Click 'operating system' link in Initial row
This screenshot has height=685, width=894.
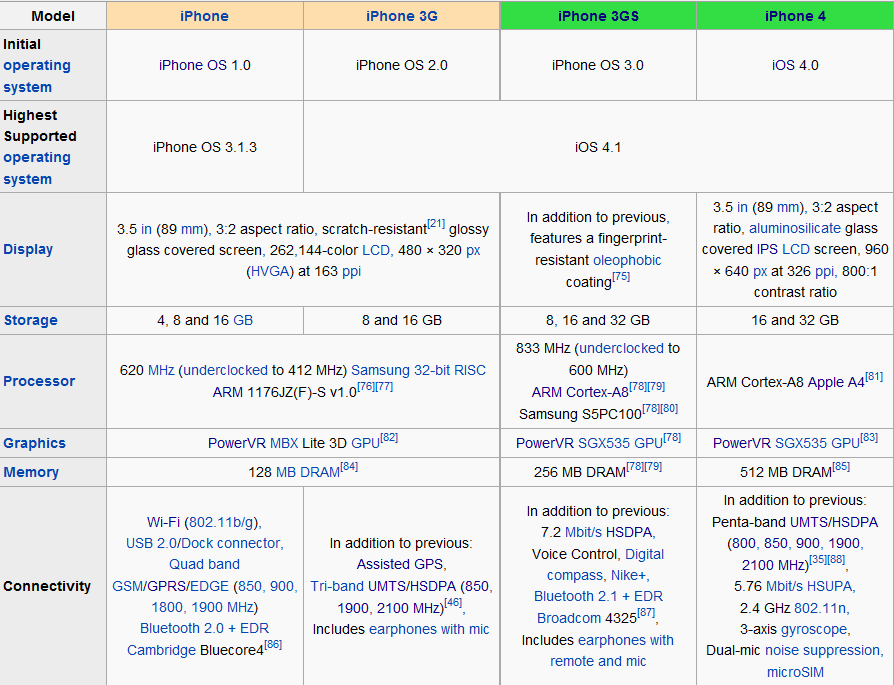click(36, 76)
